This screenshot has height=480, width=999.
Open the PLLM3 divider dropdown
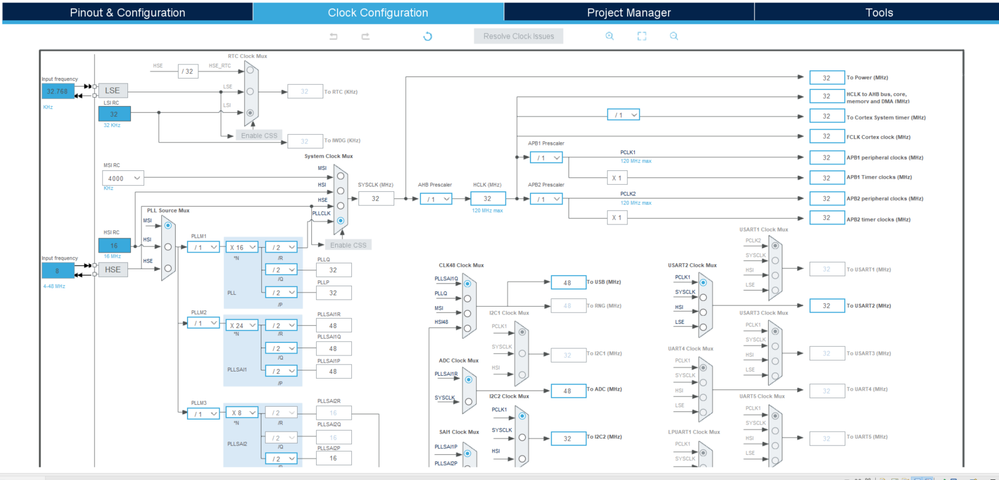pos(203,414)
